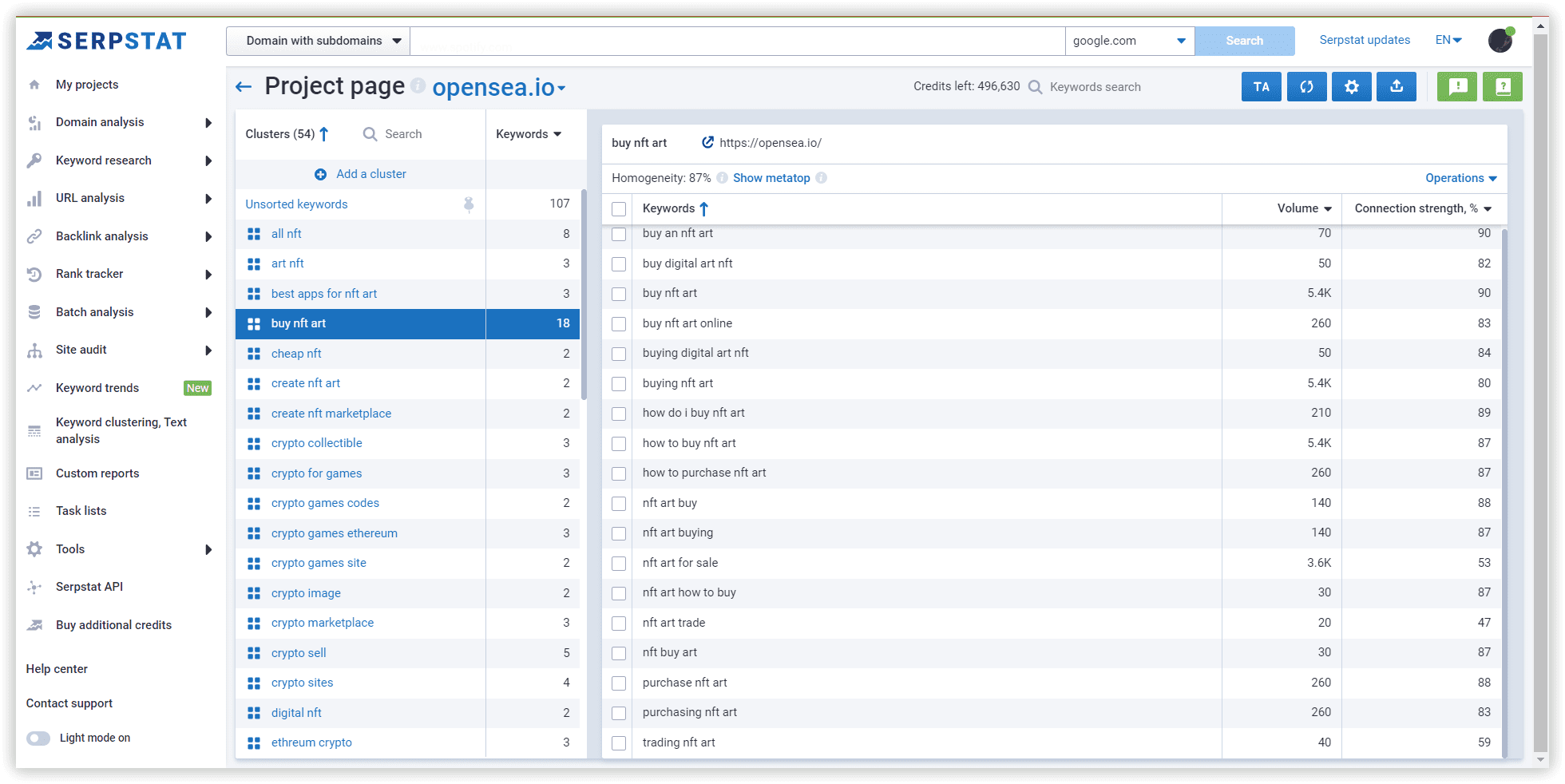Viewport: 1565px width, 784px height.
Task: Open the external link icon for opensea.io URL
Action: (x=707, y=143)
